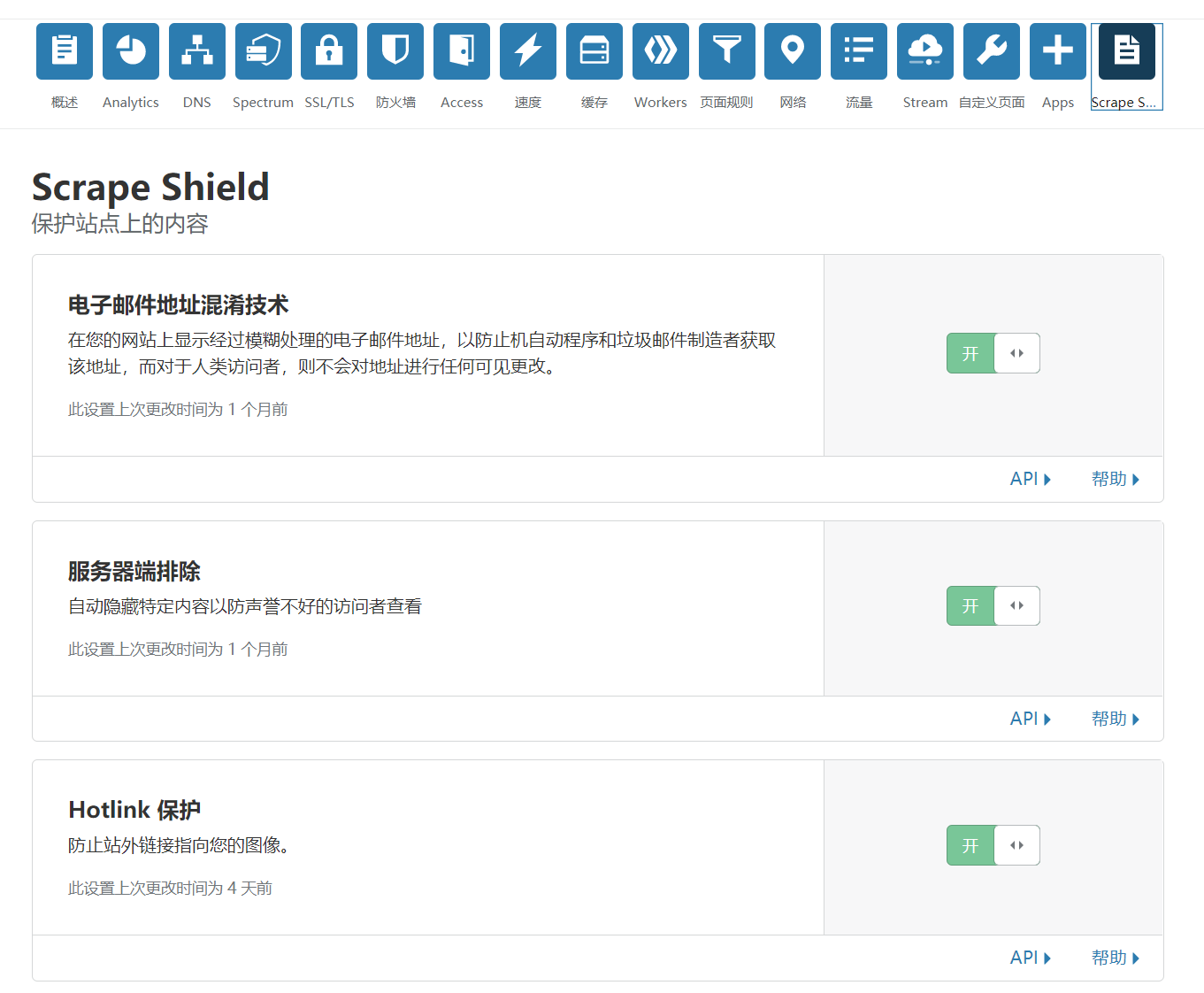Click the 保护站点上的内容 subtitle
This screenshot has height=993, width=1204.
tap(120, 224)
